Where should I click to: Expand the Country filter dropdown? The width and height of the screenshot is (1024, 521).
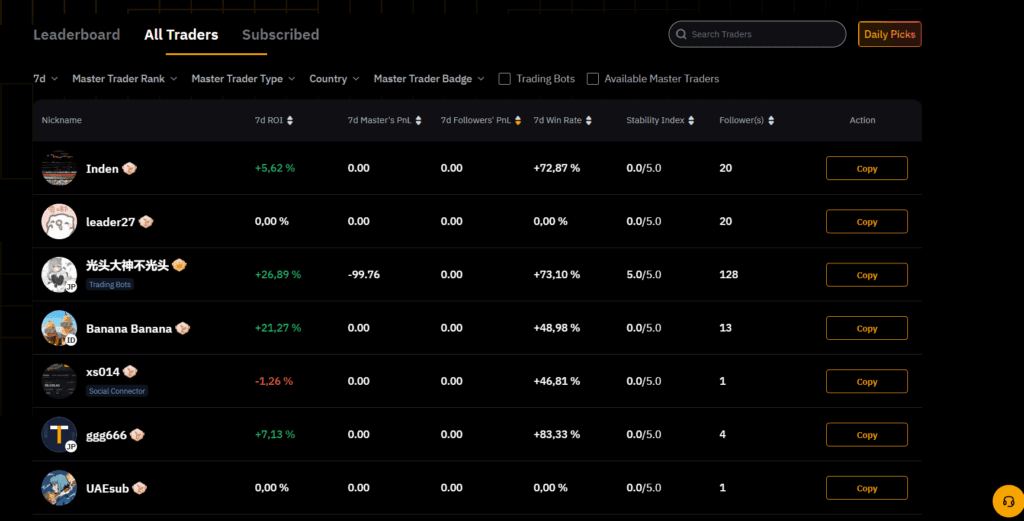(x=334, y=79)
